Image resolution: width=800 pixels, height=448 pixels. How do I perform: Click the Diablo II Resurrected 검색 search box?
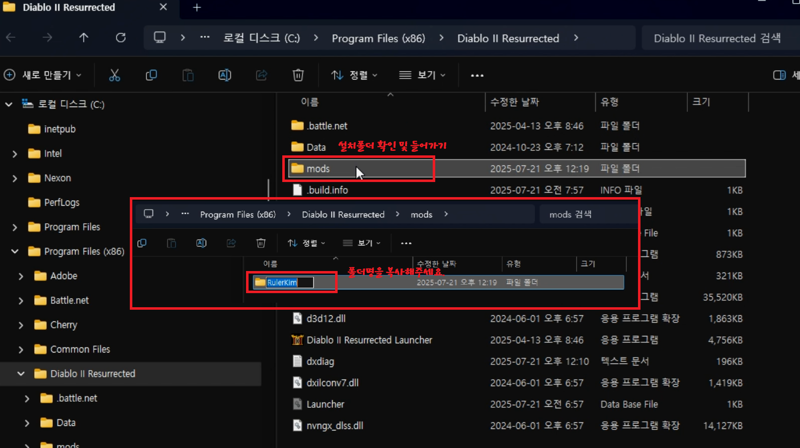click(x=720, y=38)
